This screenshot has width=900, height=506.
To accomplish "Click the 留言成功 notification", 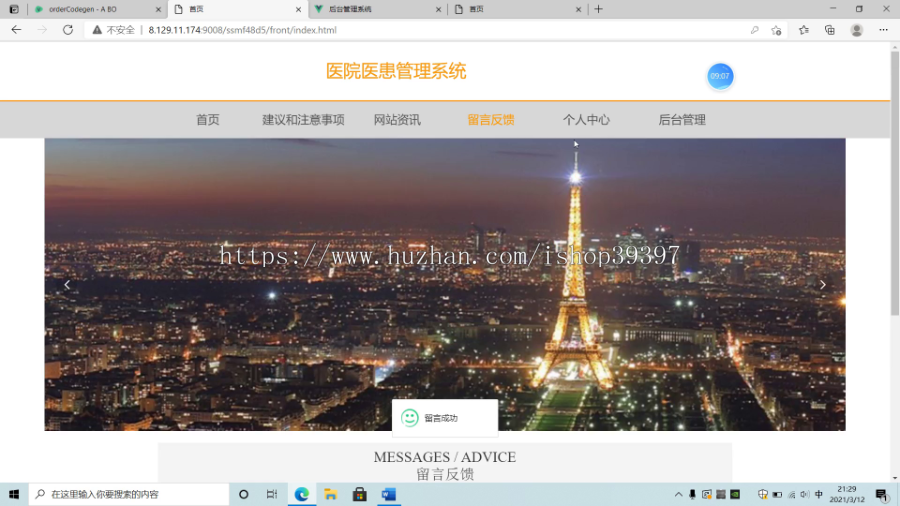I will pyautogui.click(x=445, y=418).
